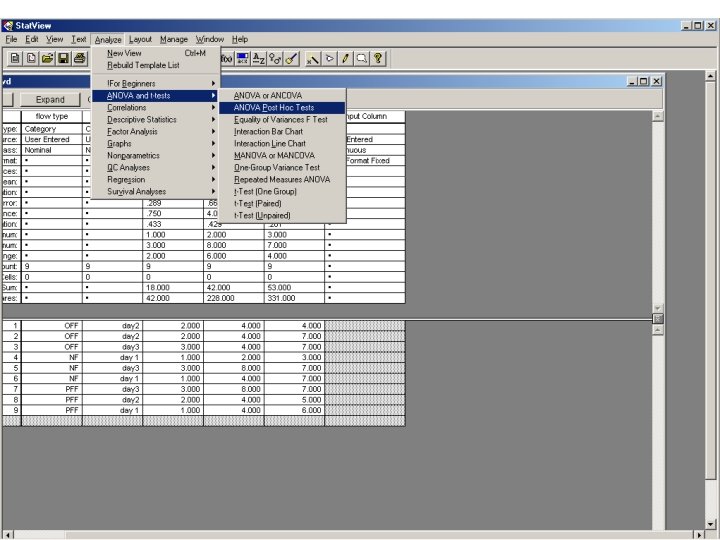This screenshot has width=720, height=540.
Task: Click the flow type column header
Action: [x=52, y=116]
